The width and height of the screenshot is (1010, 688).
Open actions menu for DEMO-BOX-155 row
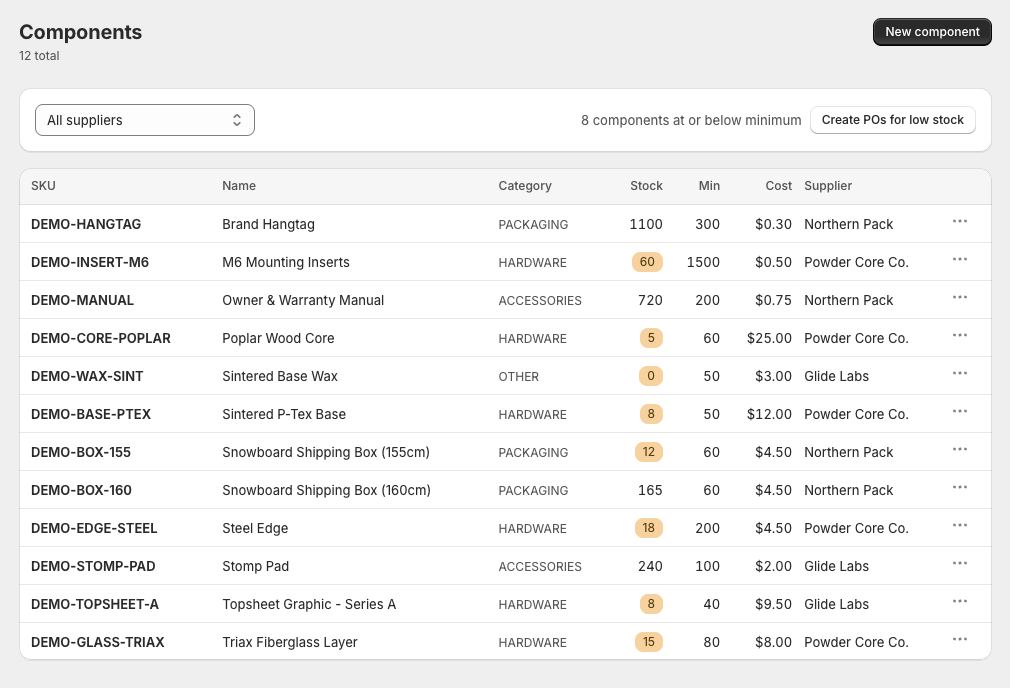coord(960,450)
